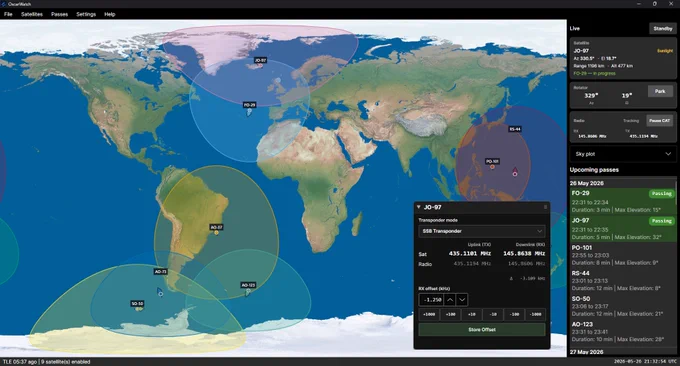This screenshot has width=680, height=366.
Task: Increase RX offset with up arrow
Action: (450, 300)
